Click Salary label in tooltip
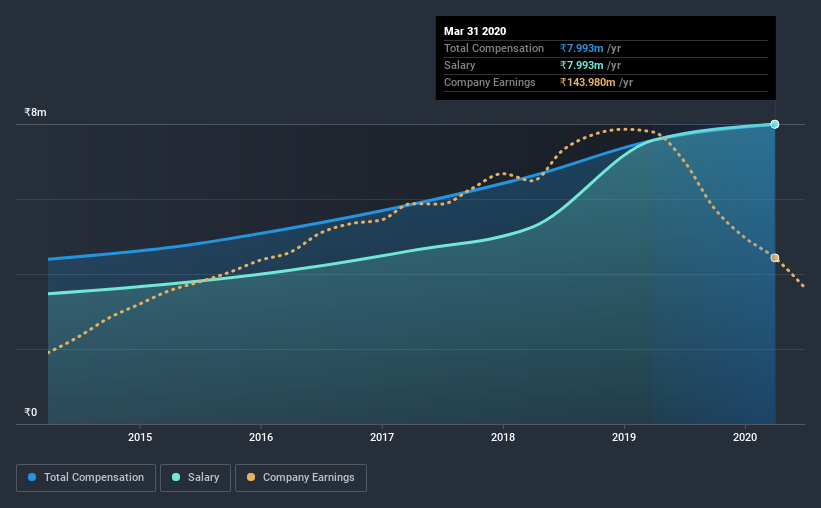 pos(459,65)
